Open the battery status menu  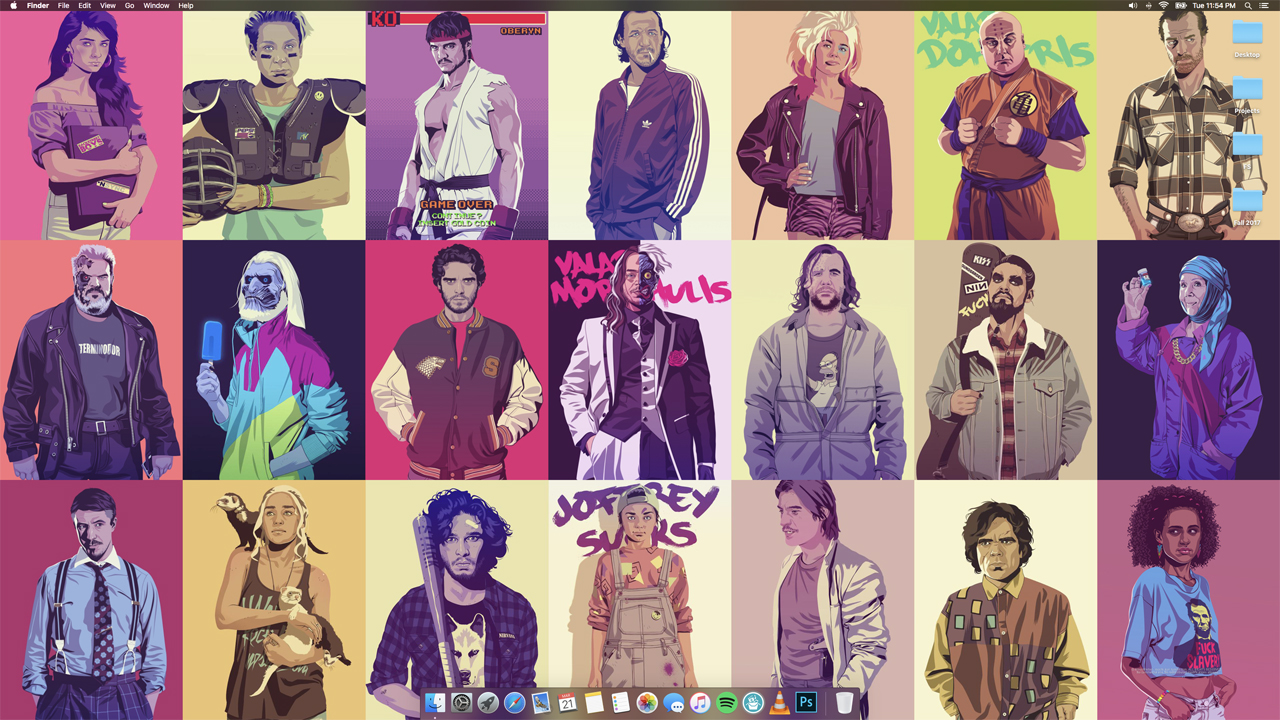[x=1181, y=6]
